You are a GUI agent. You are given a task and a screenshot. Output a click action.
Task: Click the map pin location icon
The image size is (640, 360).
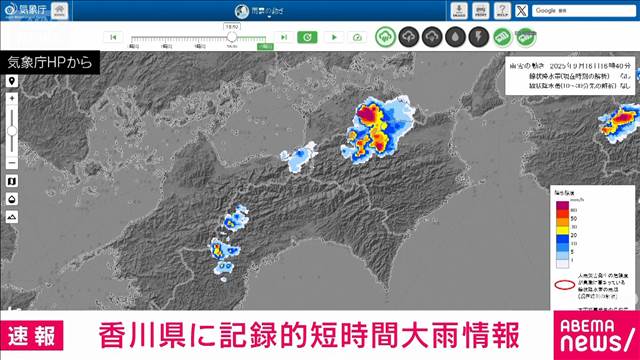12,81
